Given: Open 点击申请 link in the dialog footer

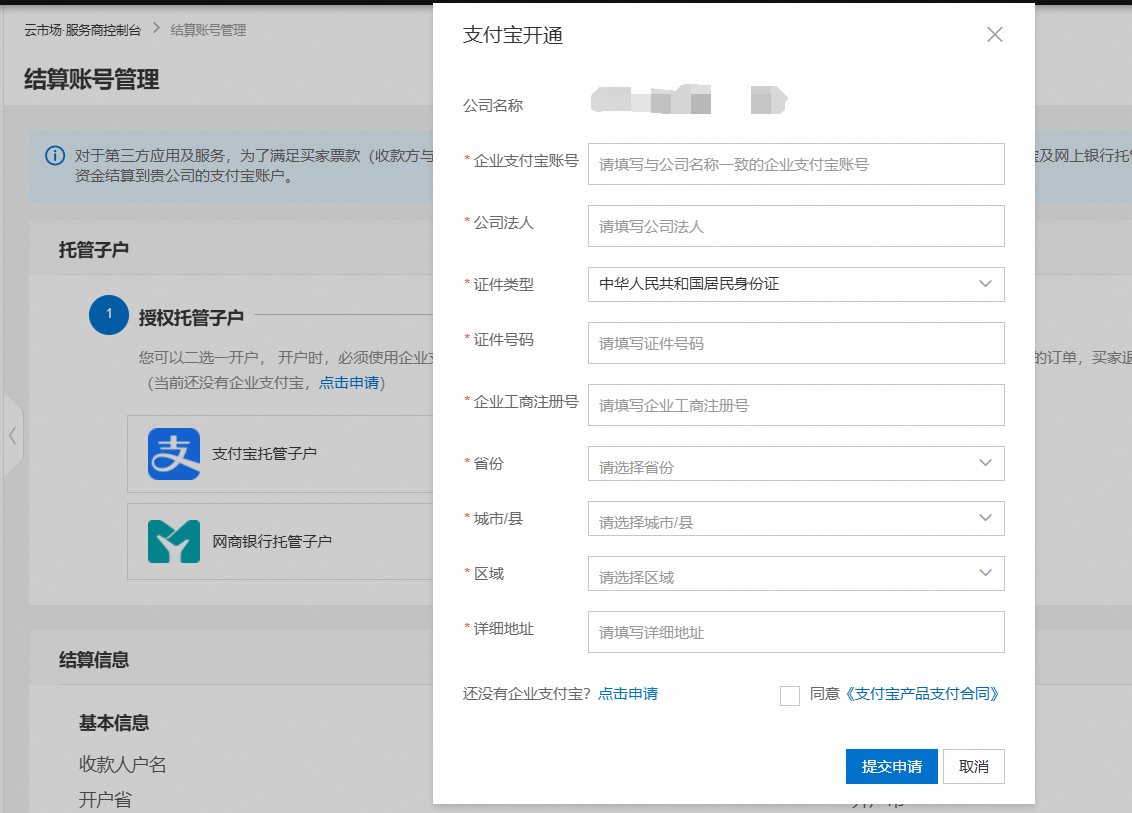Looking at the screenshot, I should (x=628, y=694).
